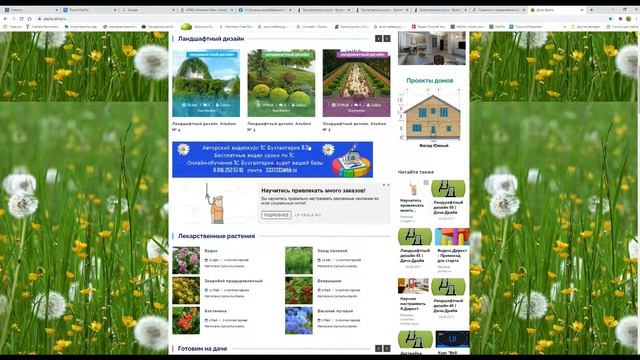Click the Хвощ полевой green plant thumbnail

coord(299,260)
